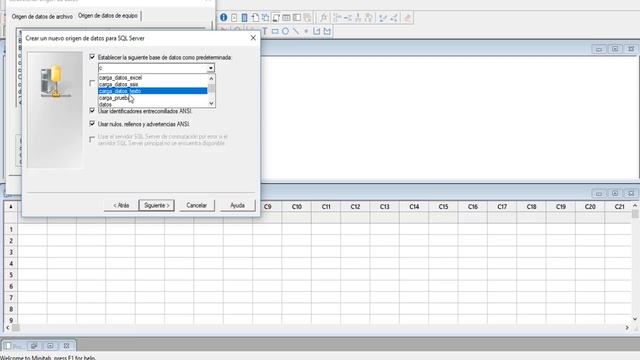Choose carga_datos_sas from the list
This screenshot has height=360, width=640.
point(153,84)
